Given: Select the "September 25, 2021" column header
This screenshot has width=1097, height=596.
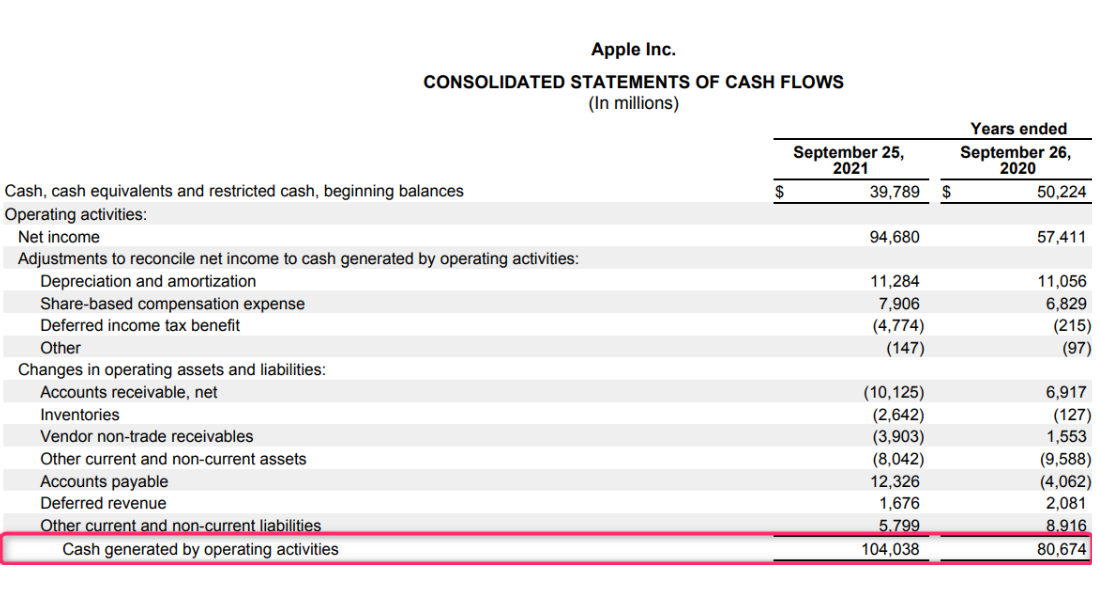Looking at the screenshot, I should point(849,160).
